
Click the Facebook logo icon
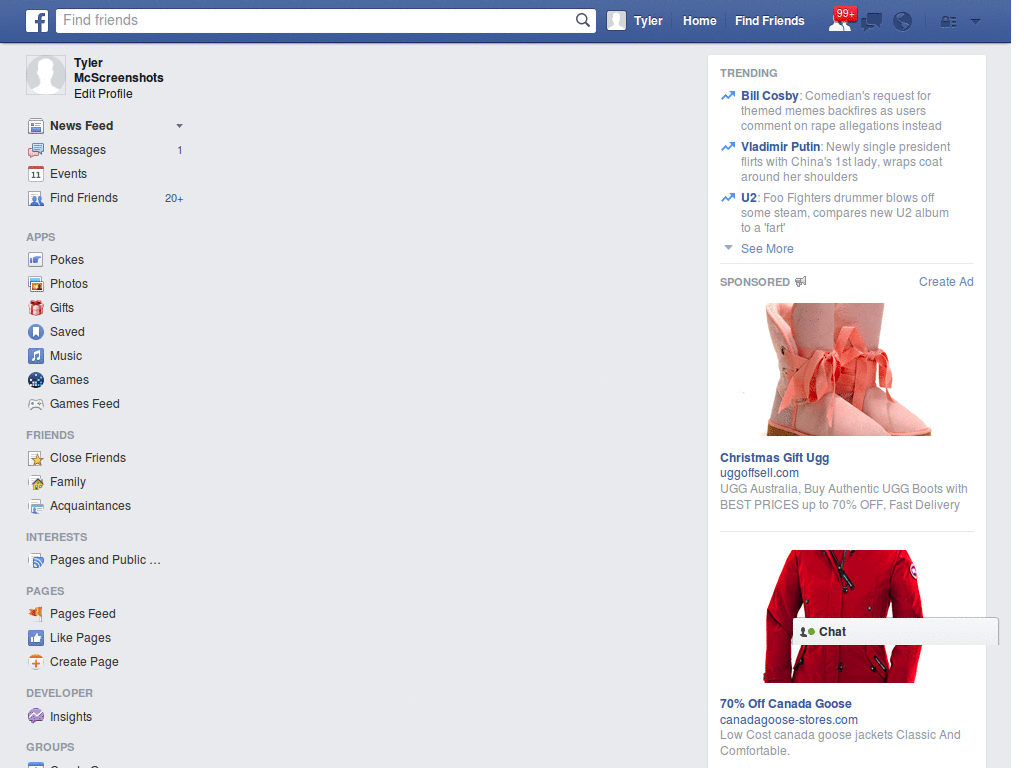coord(37,21)
